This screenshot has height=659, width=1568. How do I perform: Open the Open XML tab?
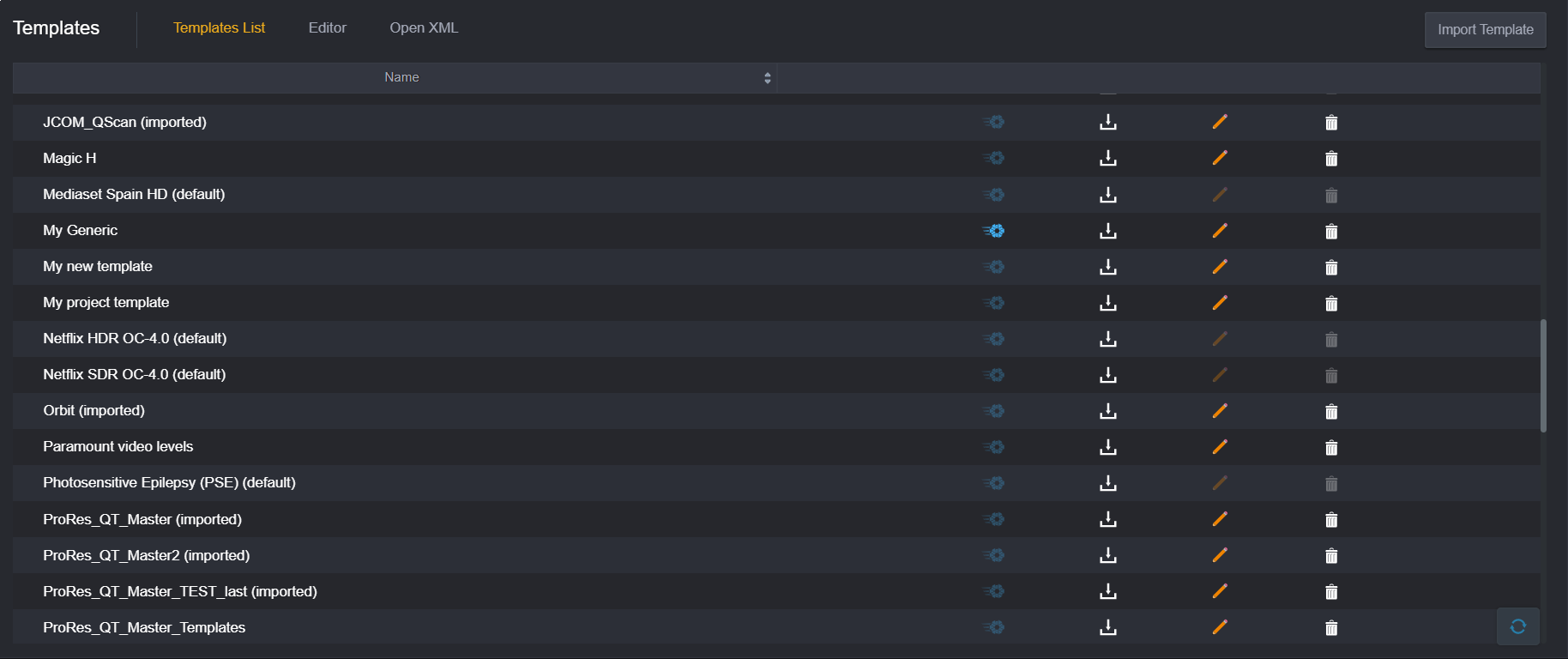tap(424, 27)
